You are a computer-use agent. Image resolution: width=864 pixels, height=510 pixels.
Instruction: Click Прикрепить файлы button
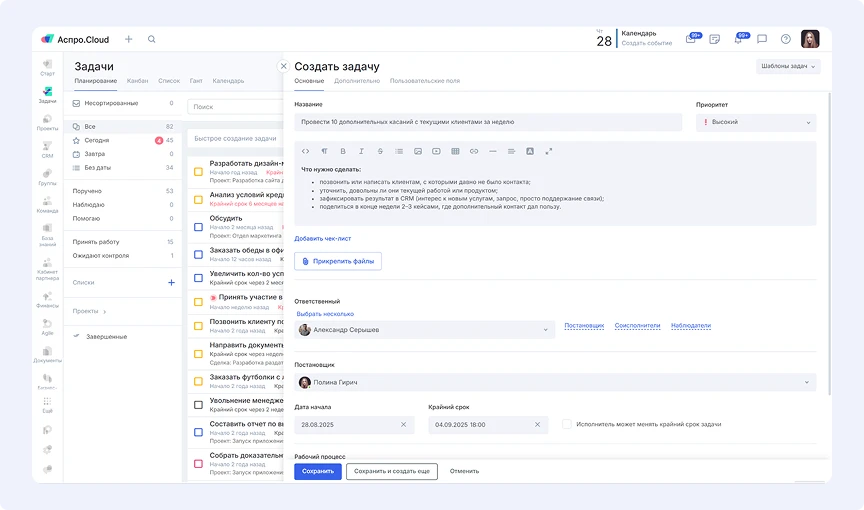[x=338, y=261]
